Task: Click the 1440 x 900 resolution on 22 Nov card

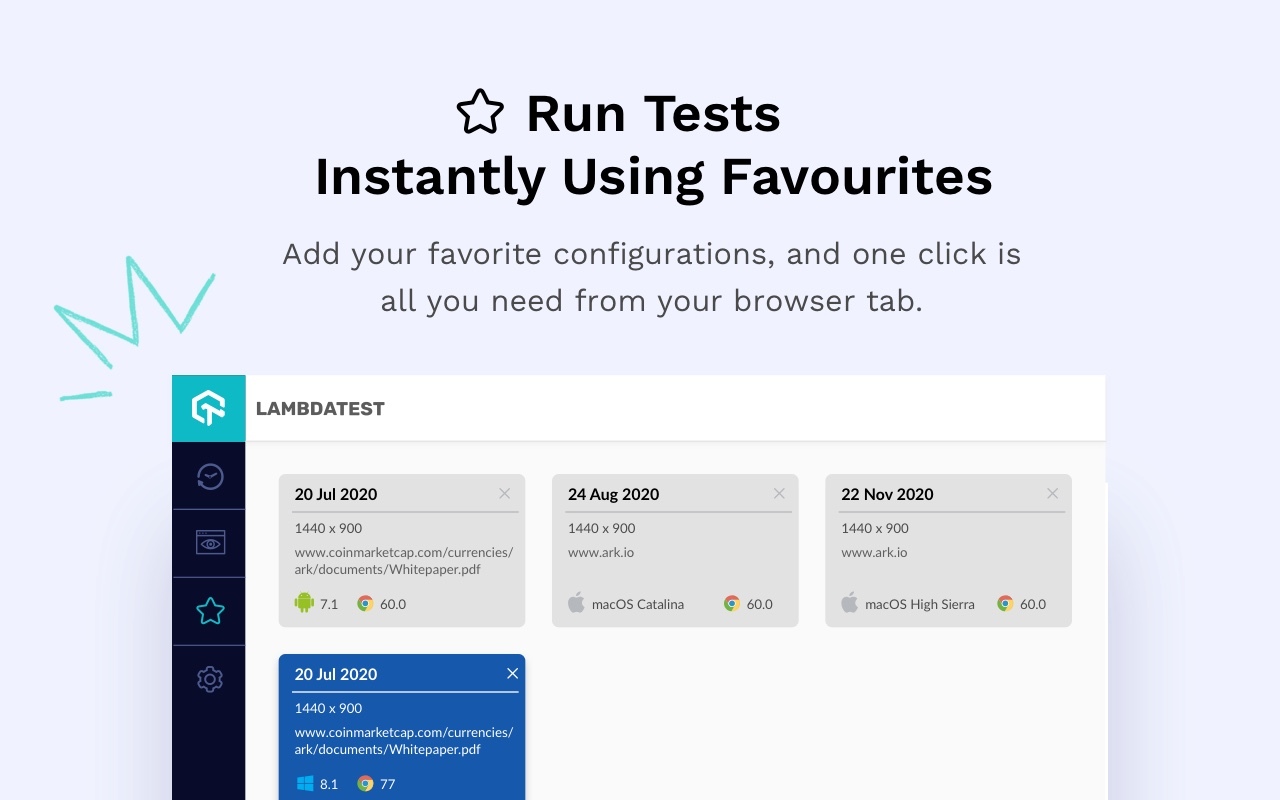Action: tap(875, 528)
